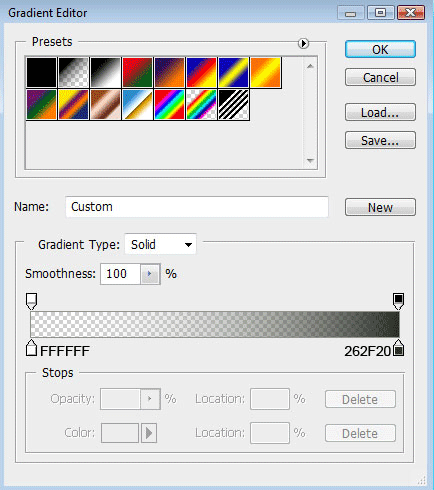Select the black-to-transparent checkered gradient preset
Image resolution: width=434 pixels, height=490 pixels.
(x=73, y=73)
